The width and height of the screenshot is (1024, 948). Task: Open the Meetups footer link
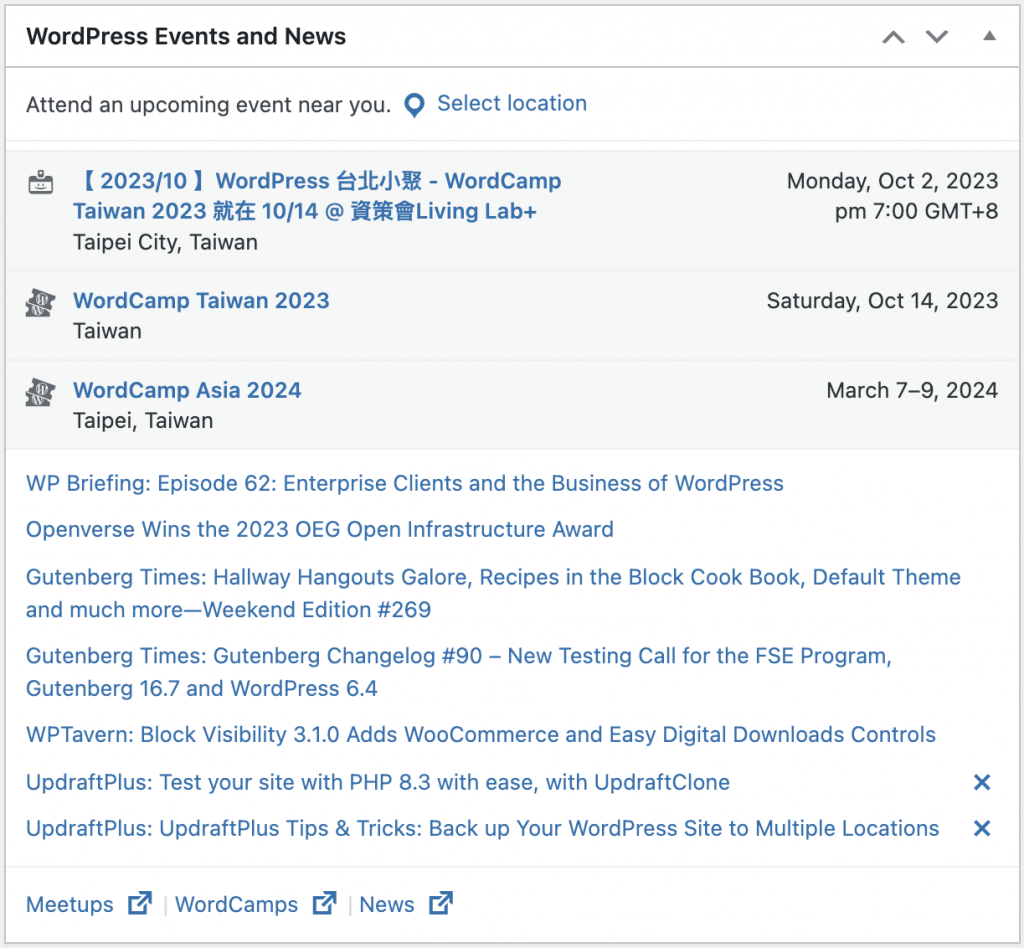pyautogui.click(x=69, y=904)
